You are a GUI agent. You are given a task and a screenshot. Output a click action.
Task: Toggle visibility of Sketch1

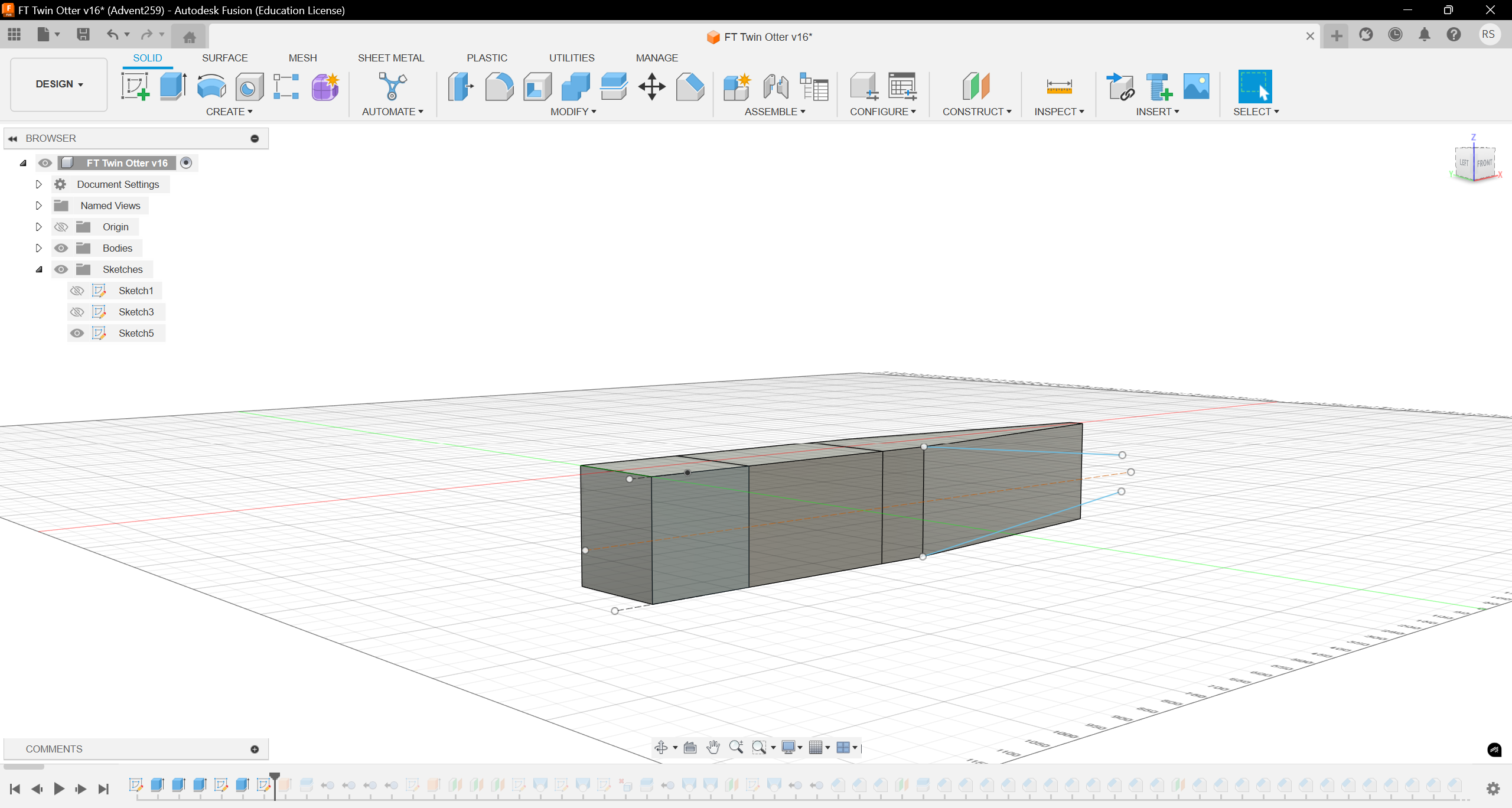pyautogui.click(x=78, y=290)
